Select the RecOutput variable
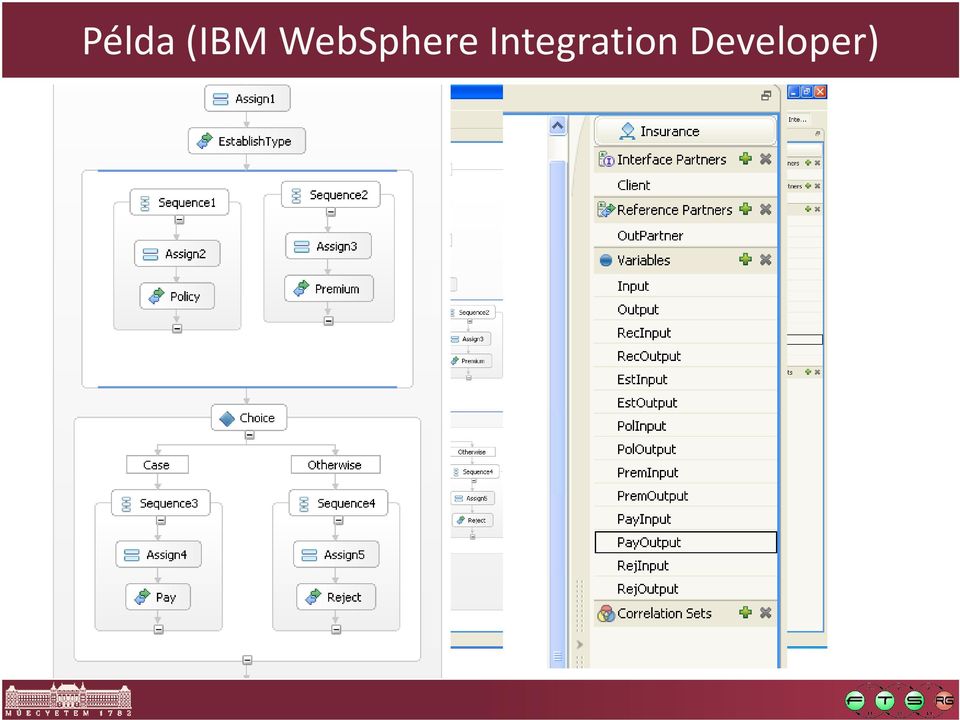Viewport: 960px width, 720px height. click(x=685, y=356)
